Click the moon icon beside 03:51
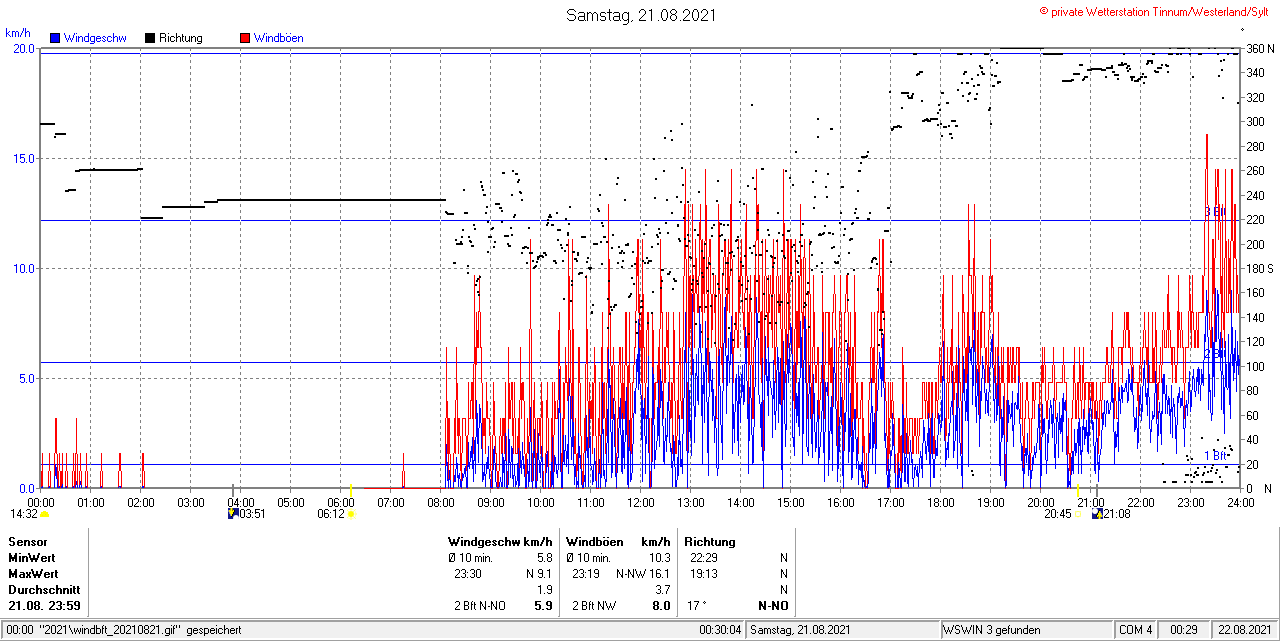Image resolution: width=1280 pixels, height=641 pixels. (234, 514)
